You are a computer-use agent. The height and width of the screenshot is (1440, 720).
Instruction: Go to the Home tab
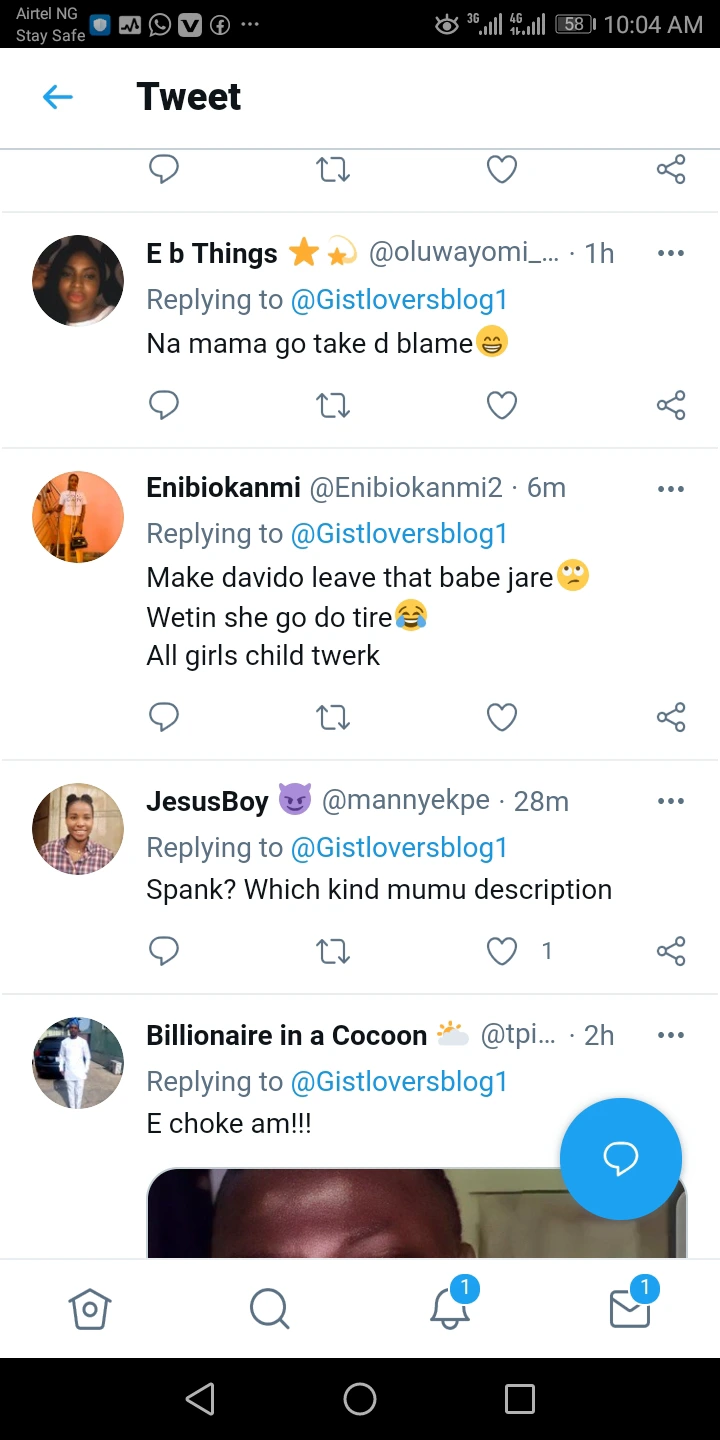[x=90, y=1308]
